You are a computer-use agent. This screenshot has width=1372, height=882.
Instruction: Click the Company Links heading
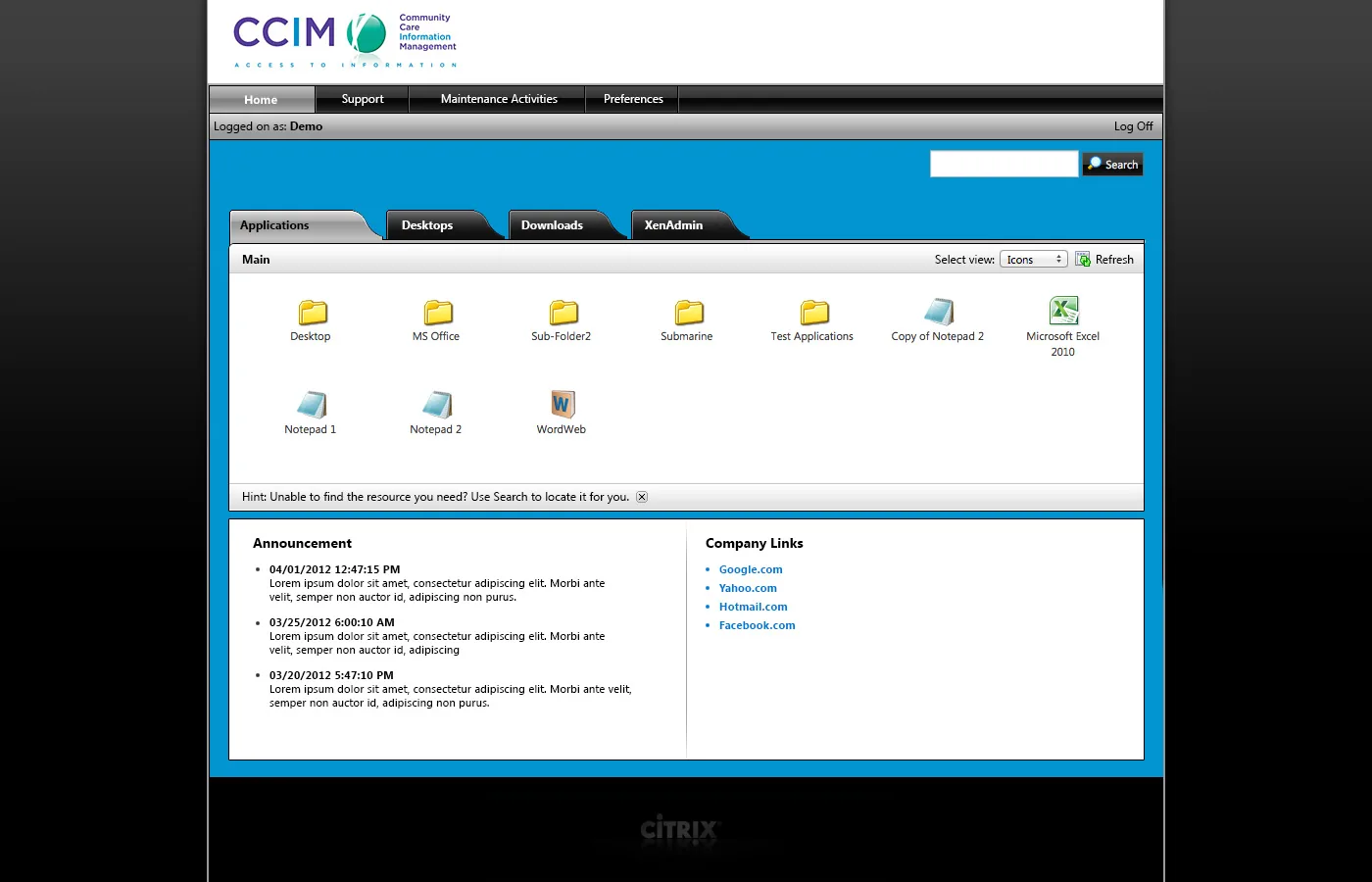coord(755,543)
